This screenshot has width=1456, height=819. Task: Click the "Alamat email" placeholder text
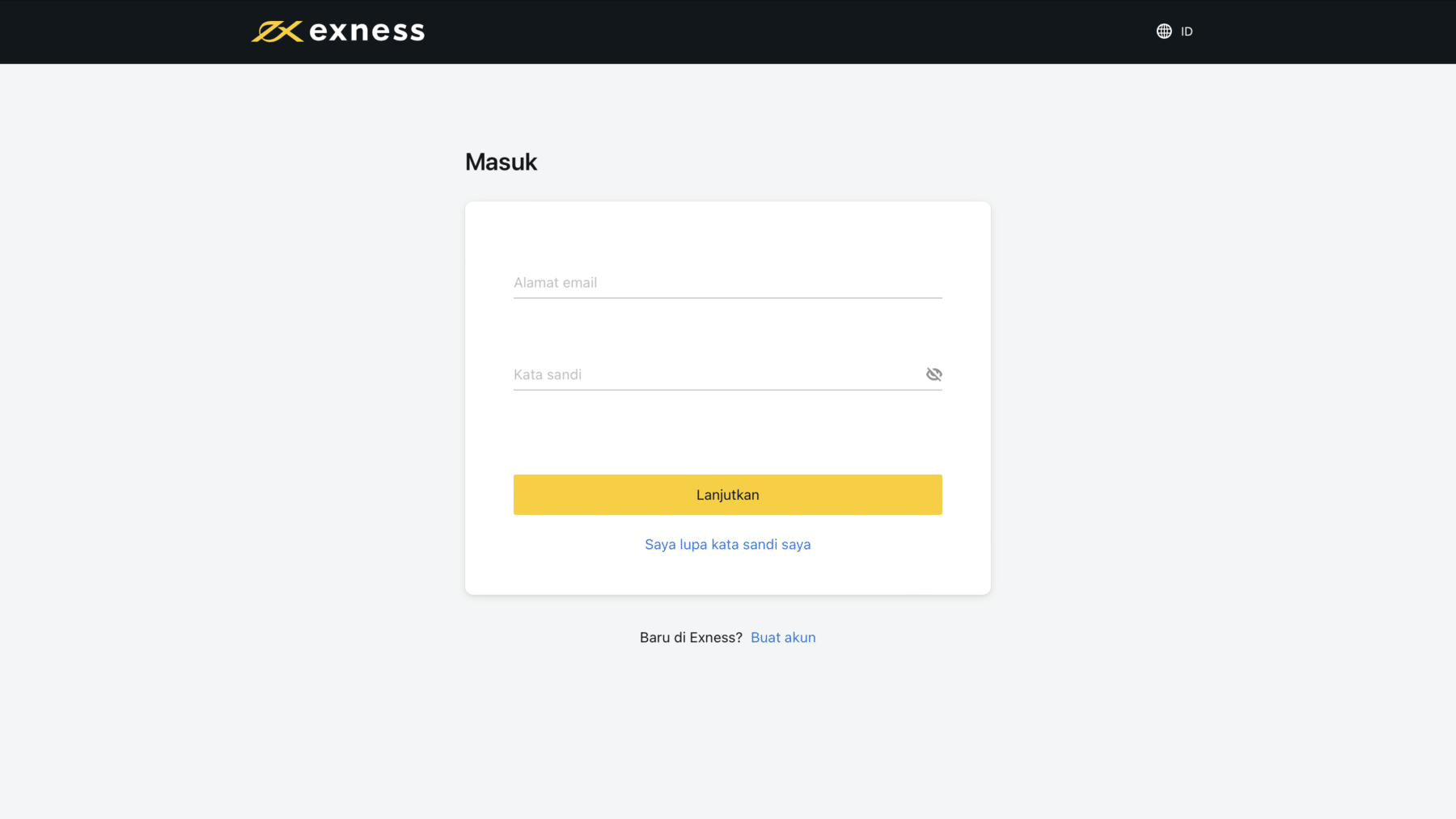(555, 283)
